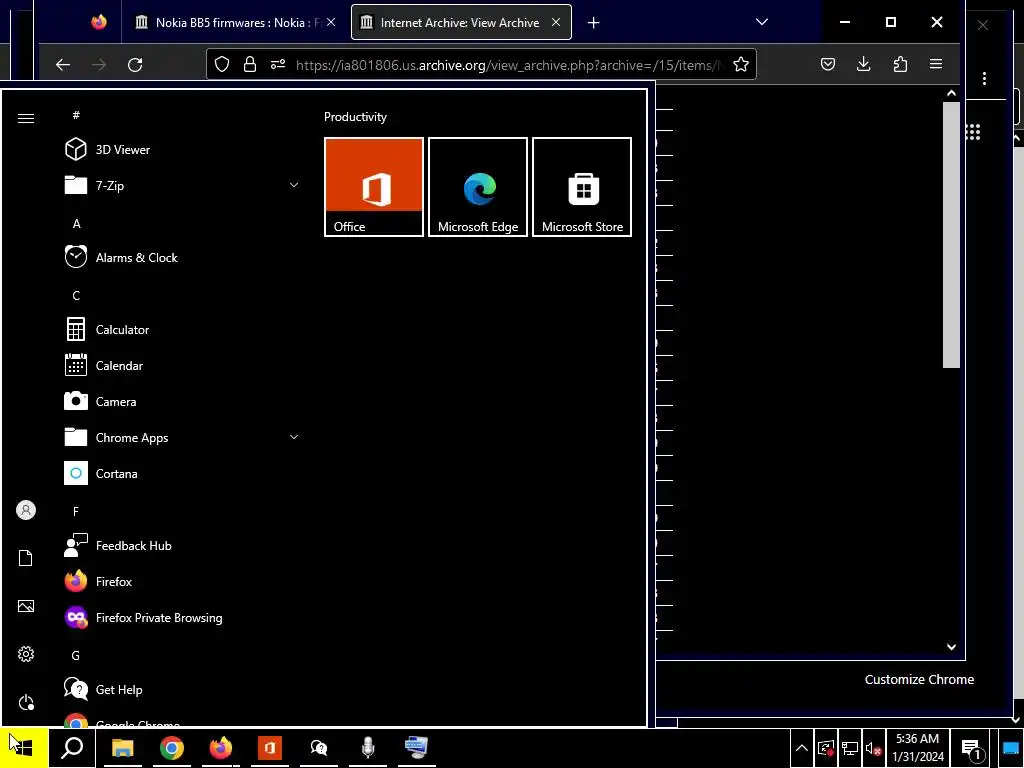Image resolution: width=1024 pixels, height=768 pixels.
Task: Open File Explorer from the taskbar
Action: tap(122, 748)
